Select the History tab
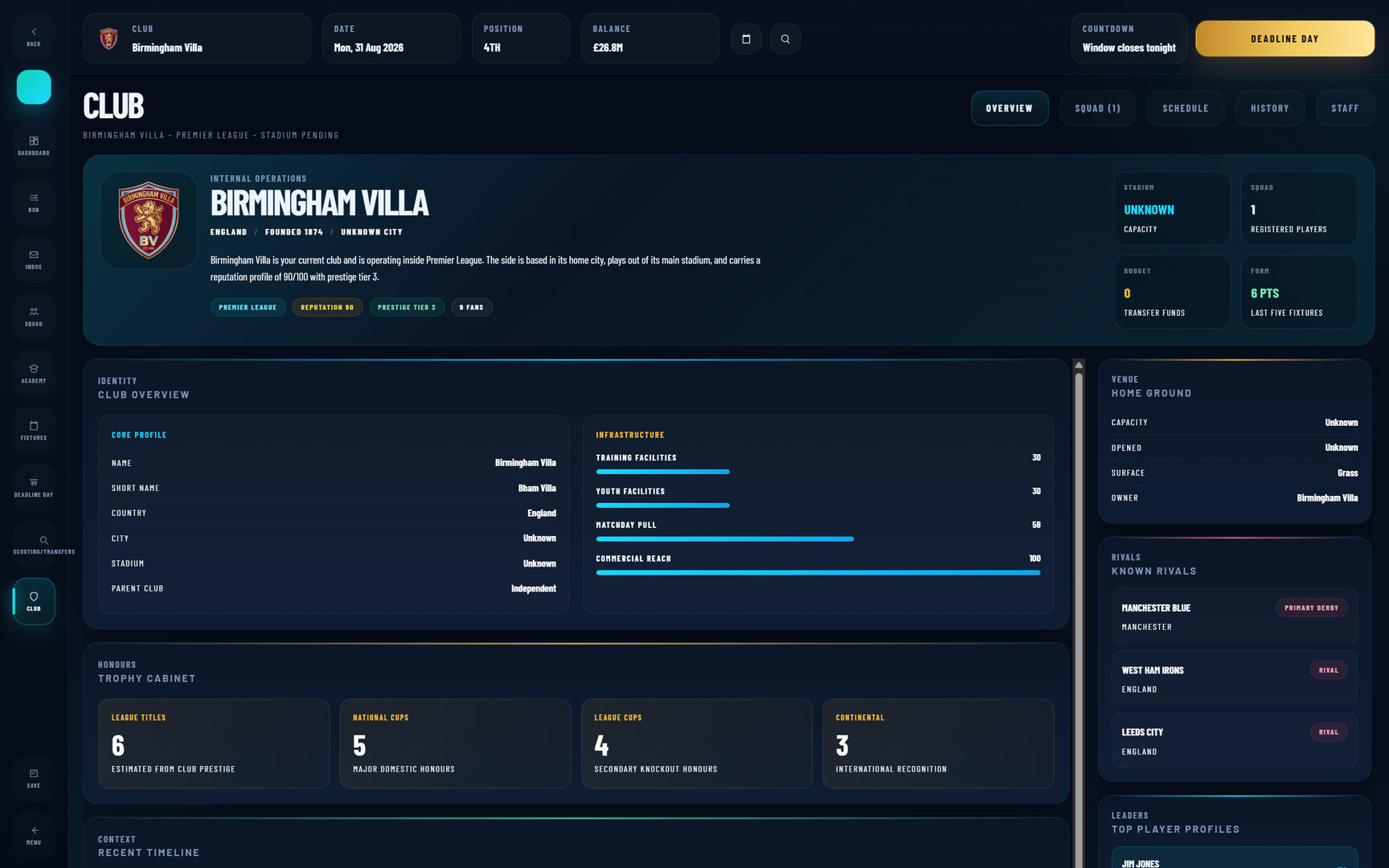This screenshot has height=868, width=1389. pos(1269,108)
